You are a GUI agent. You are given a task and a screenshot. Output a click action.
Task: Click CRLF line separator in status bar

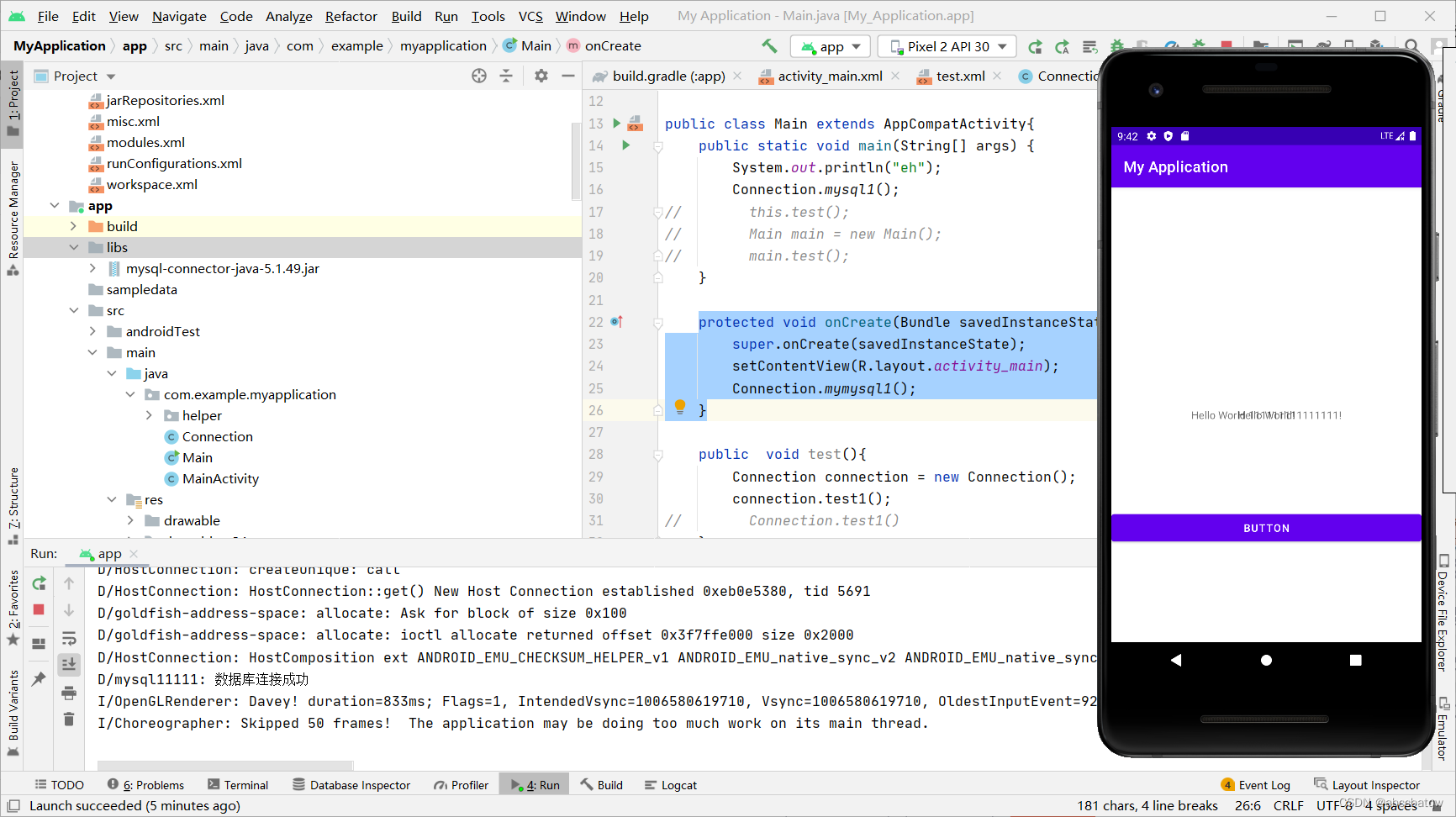point(1288,806)
